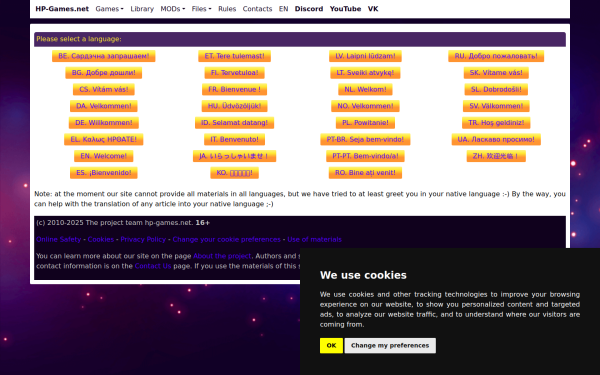Choose DE. Willkommen! language
600x375 pixels.
[104, 123]
